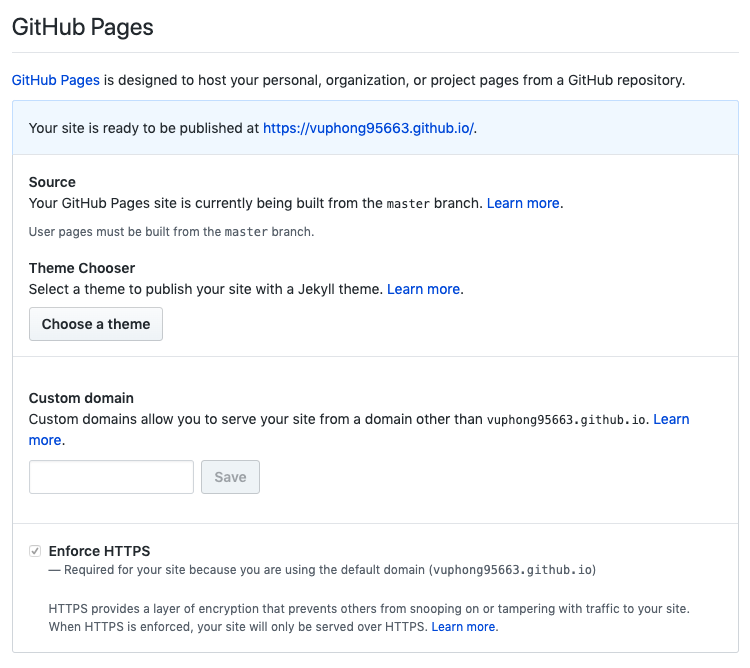Focus the custom domain text field
The image size is (750, 668).
click(111, 477)
